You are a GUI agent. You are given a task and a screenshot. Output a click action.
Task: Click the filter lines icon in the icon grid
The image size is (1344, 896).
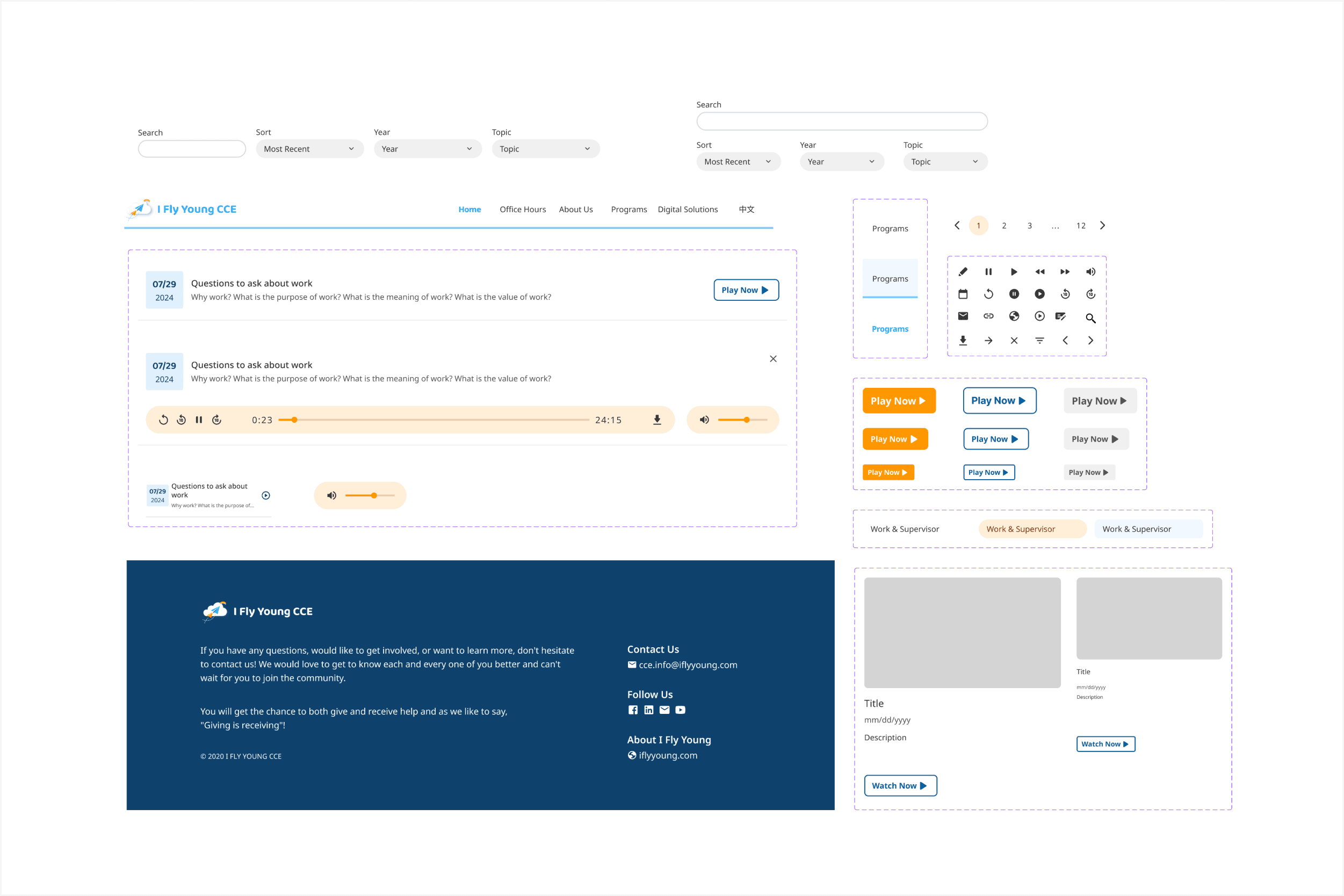[x=1040, y=341]
